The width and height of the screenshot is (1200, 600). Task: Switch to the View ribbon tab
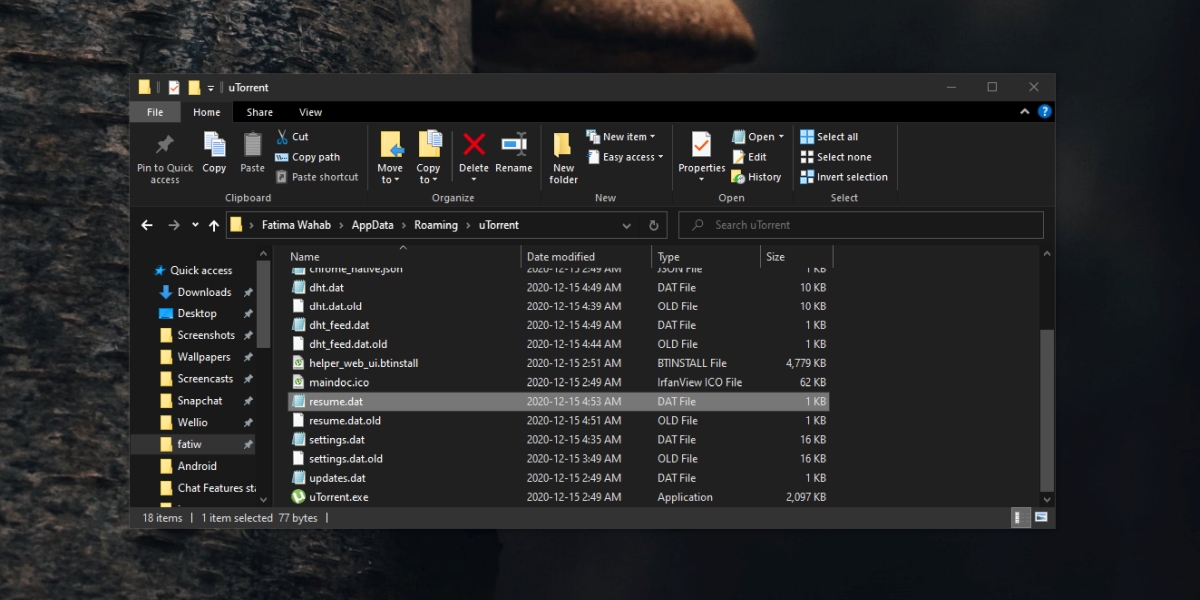tap(311, 112)
